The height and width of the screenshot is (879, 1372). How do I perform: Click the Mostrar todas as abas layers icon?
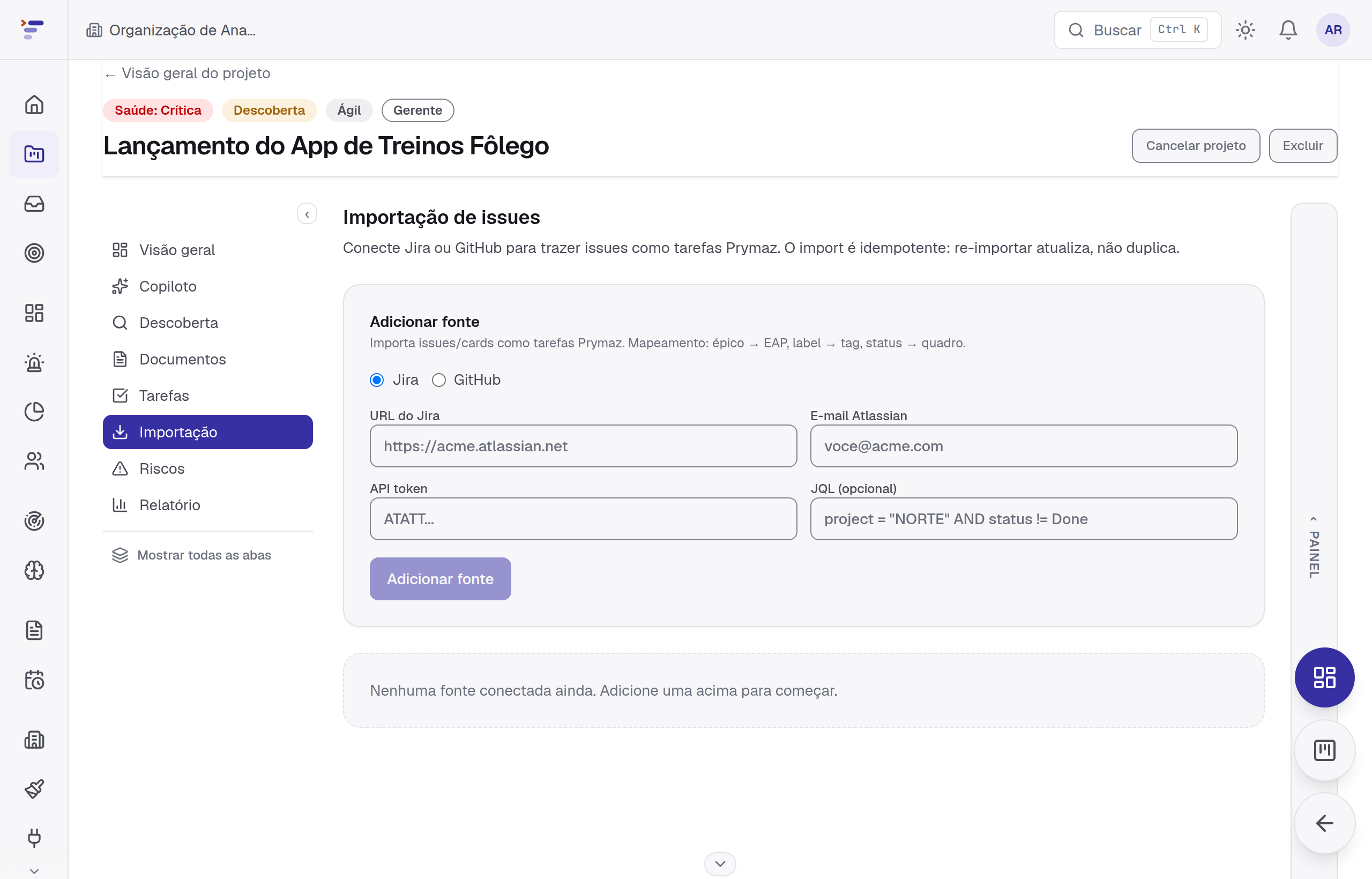(120, 555)
